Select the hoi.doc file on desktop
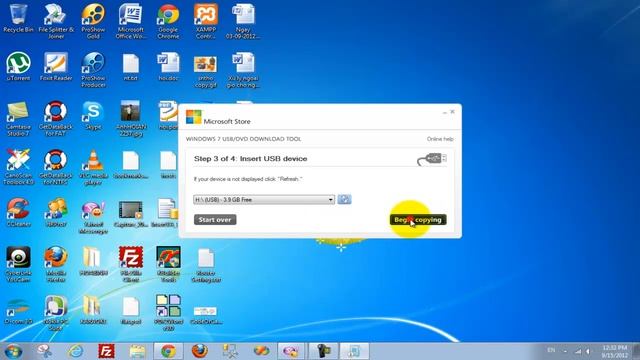 (x=168, y=66)
